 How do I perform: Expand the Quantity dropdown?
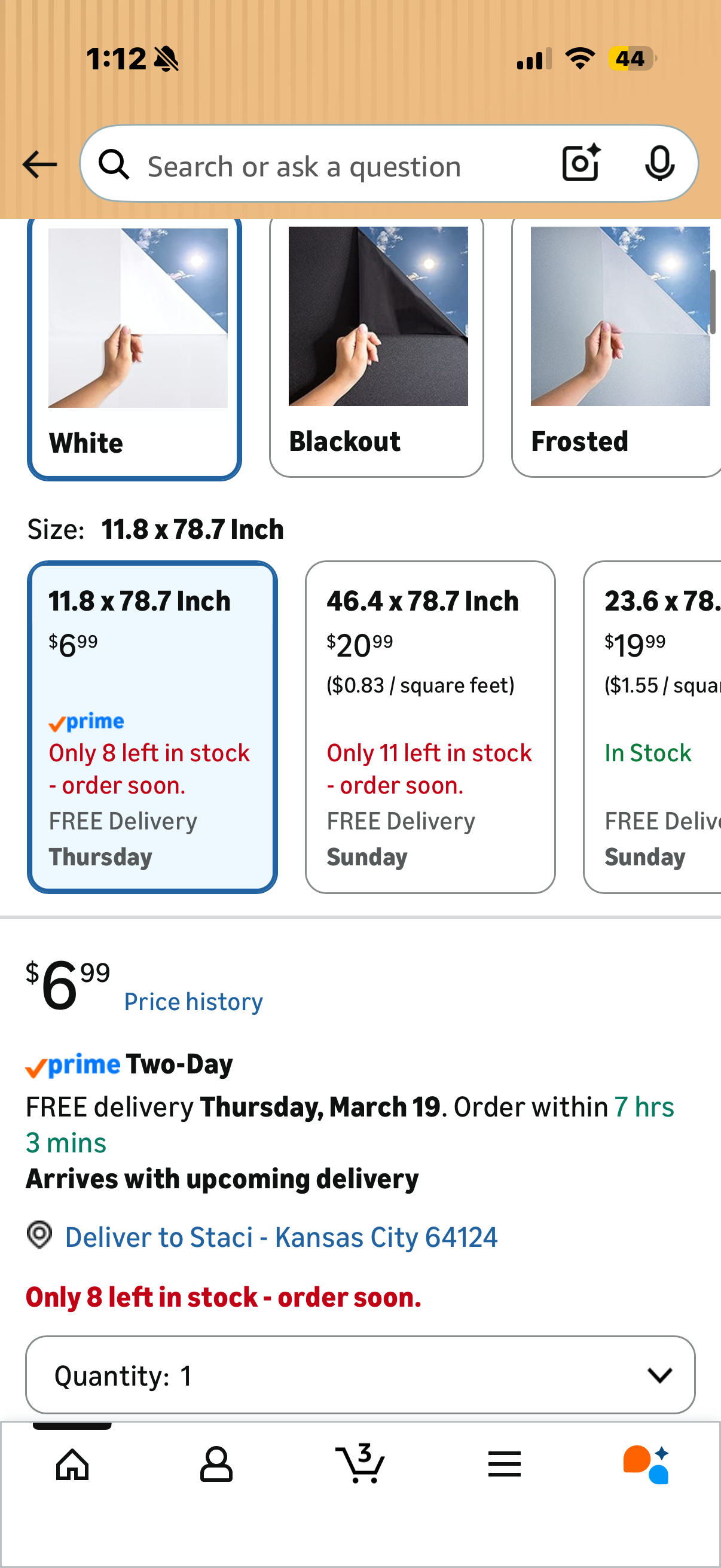(360, 1374)
